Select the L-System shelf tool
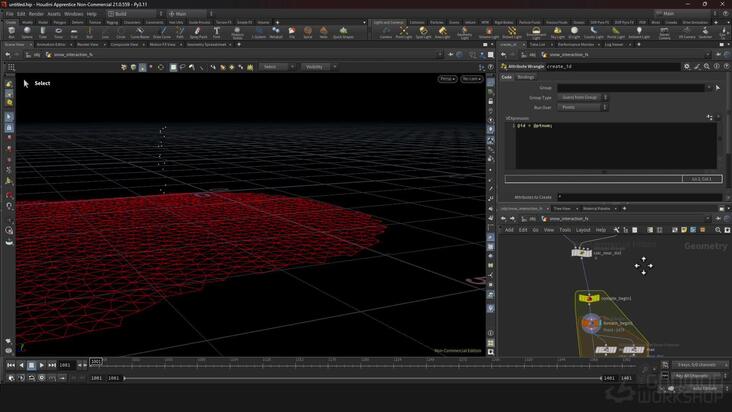 pos(259,32)
